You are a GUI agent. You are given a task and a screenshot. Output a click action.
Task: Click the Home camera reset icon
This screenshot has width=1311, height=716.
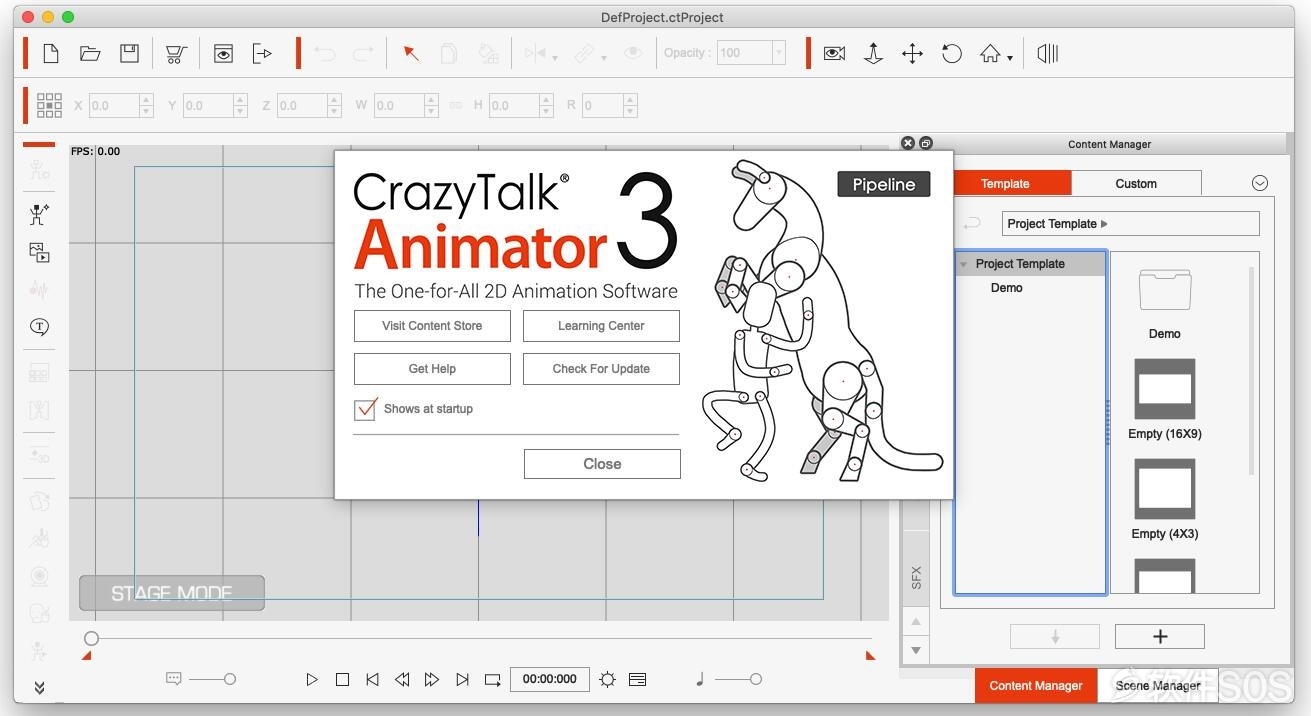point(990,54)
